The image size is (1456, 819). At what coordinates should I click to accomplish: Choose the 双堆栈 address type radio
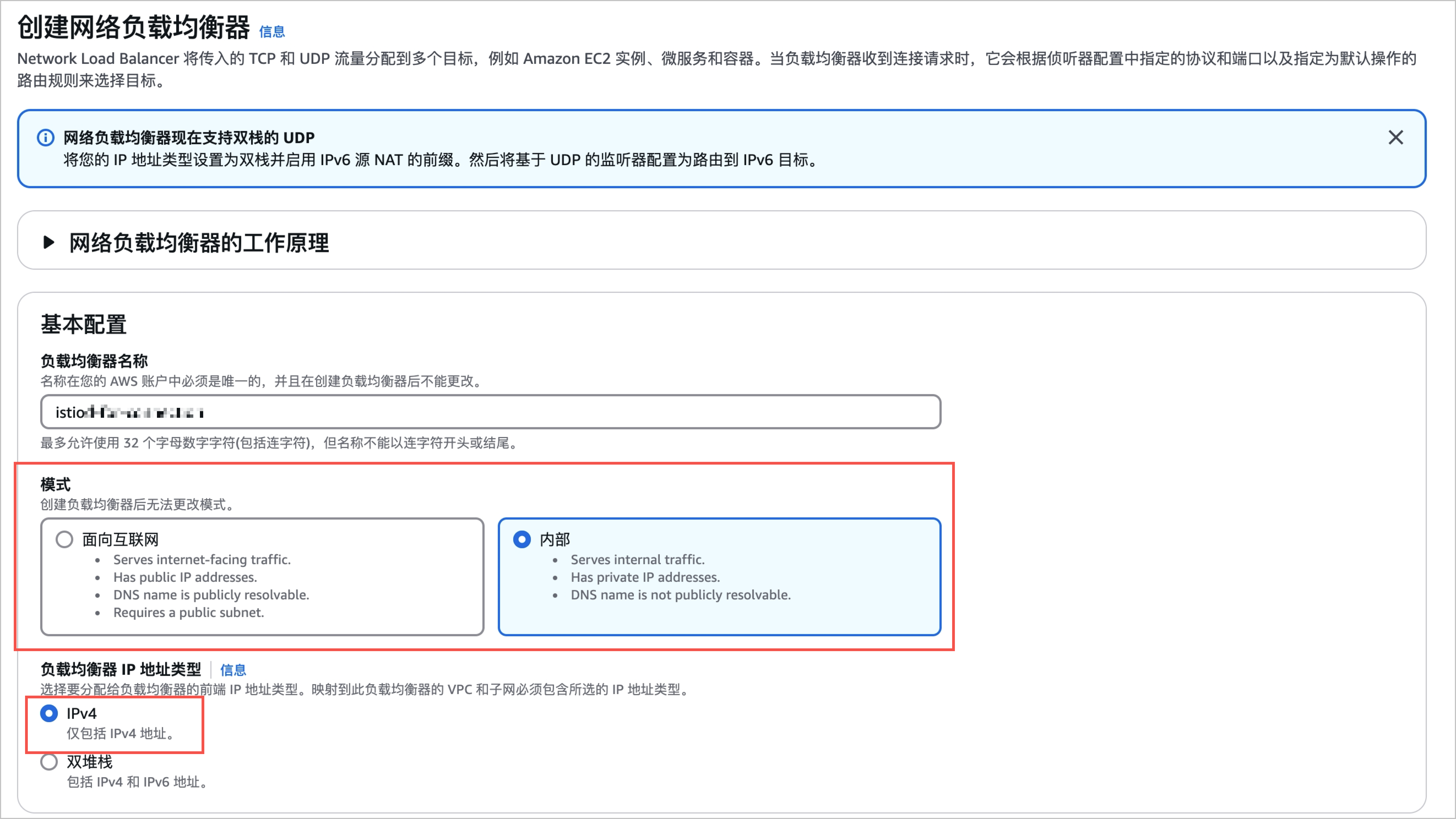[x=49, y=762]
